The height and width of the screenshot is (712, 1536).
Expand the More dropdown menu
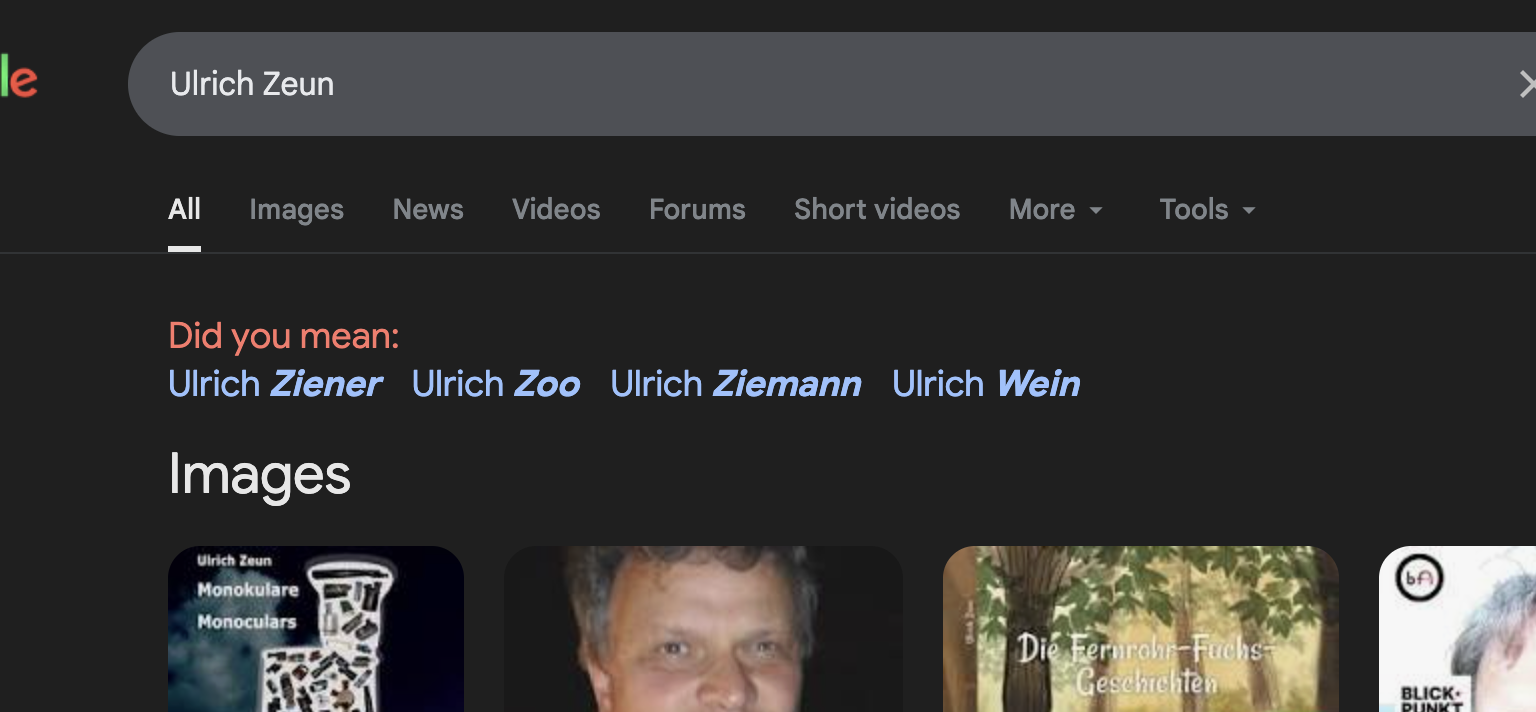click(x=1055, y=210)
